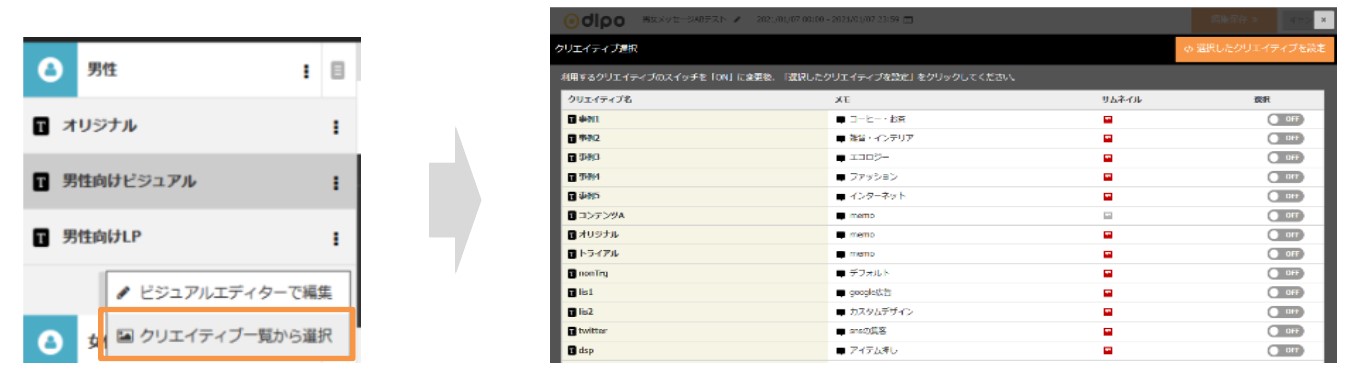Click lis2 creative name

tap(586, 312)
